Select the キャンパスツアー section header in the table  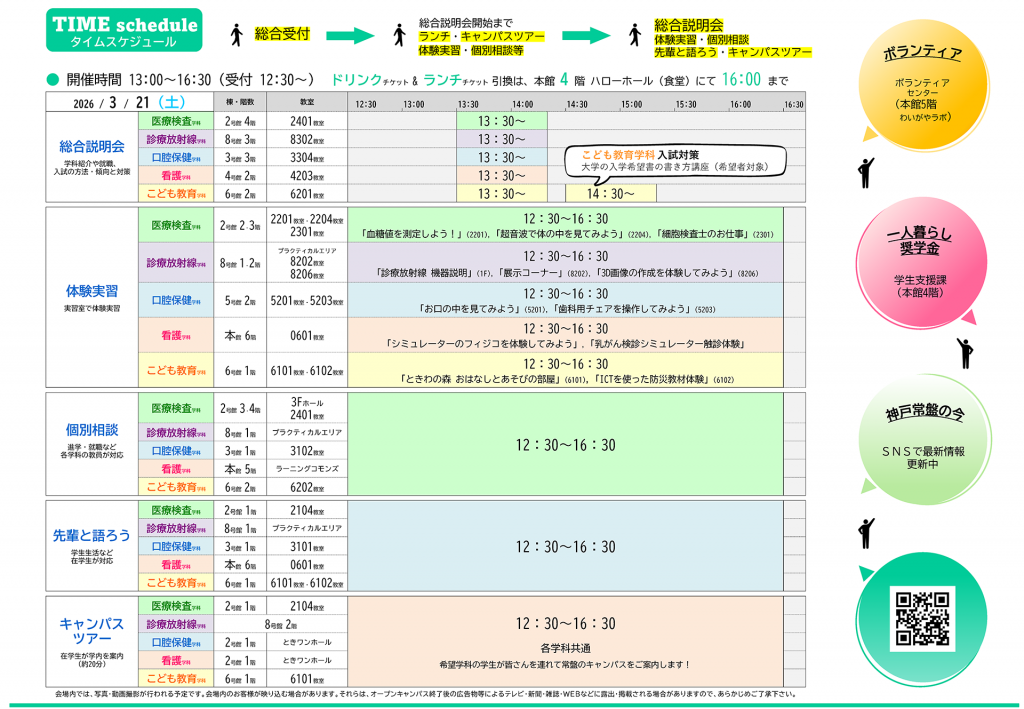point(91,631)
